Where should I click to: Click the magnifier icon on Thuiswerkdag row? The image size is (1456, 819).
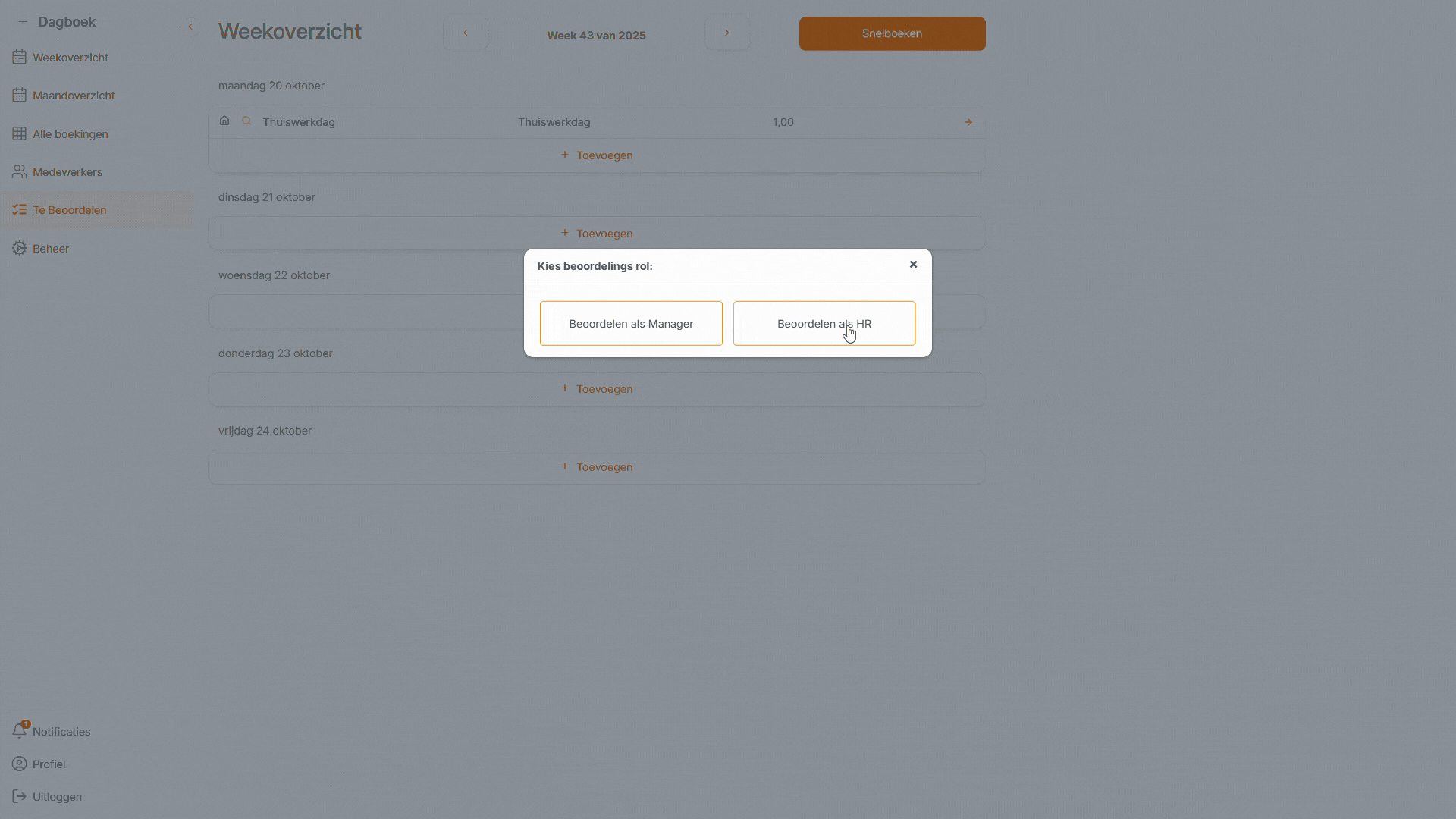(x=246, y=121)
